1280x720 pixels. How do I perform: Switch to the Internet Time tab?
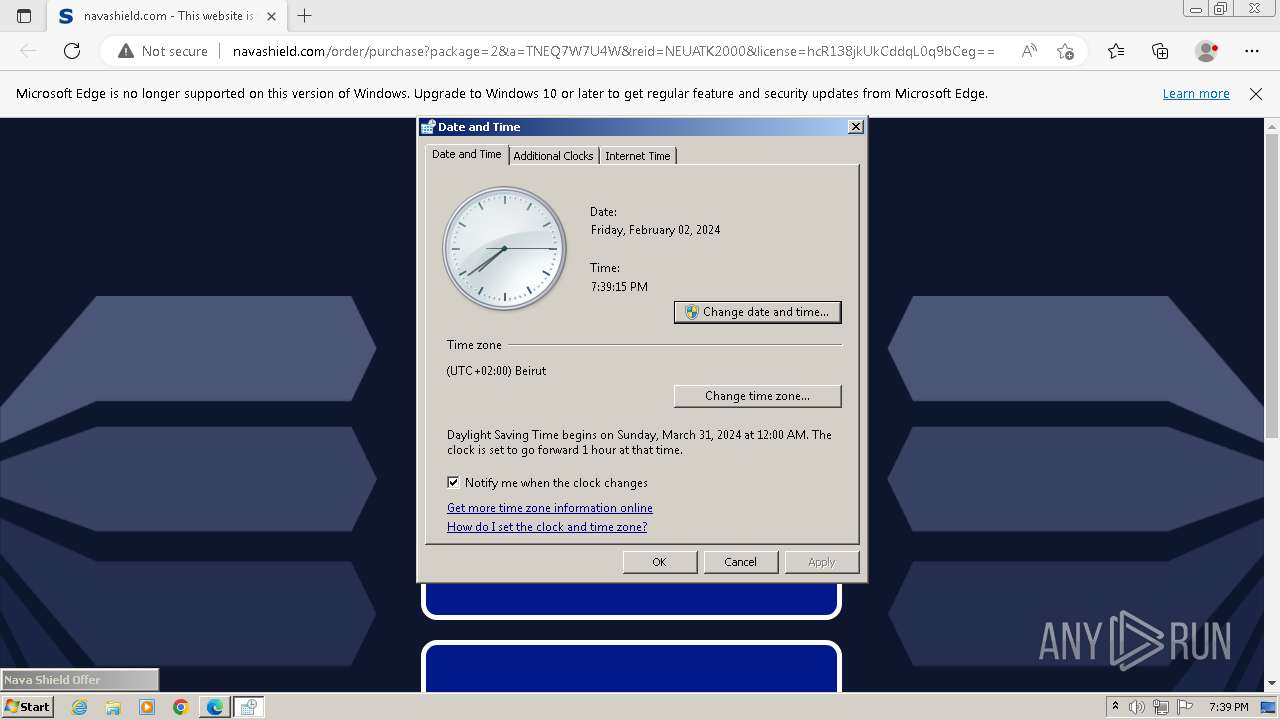coord(638,156)
